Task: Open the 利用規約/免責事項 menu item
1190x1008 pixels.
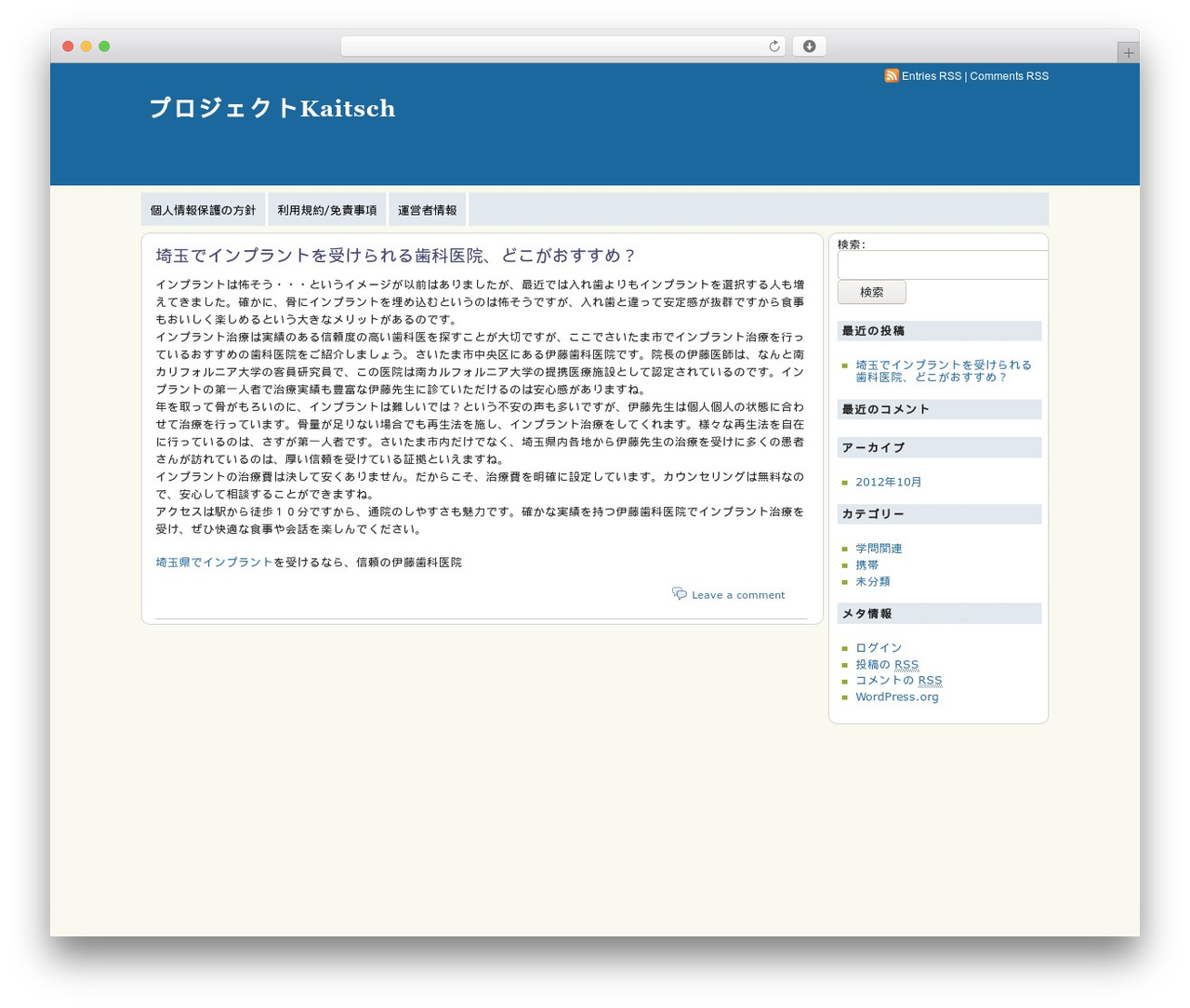Action: pyautogui.click(x=327, y=210)
